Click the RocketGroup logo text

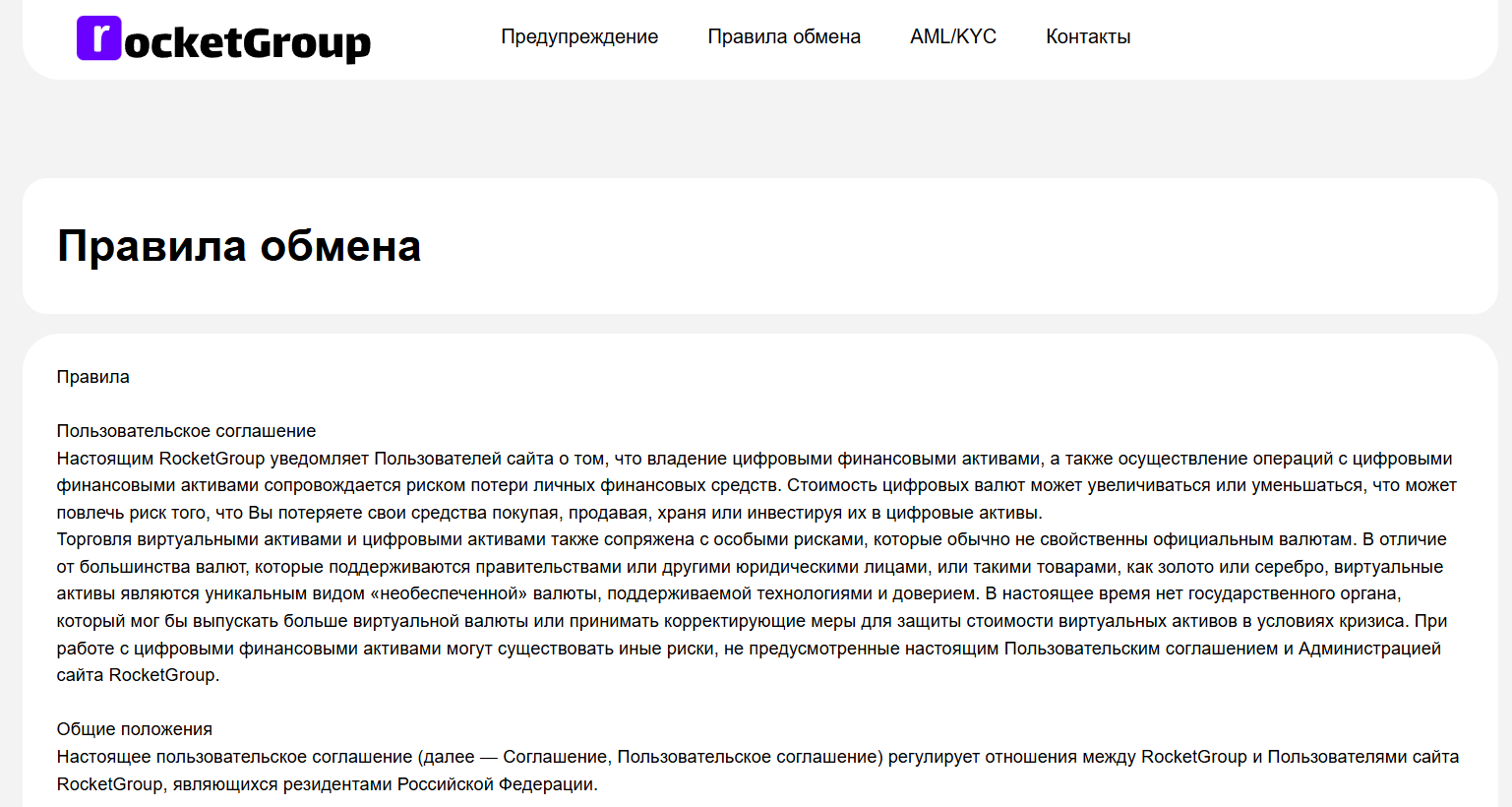tap(224, 39)
